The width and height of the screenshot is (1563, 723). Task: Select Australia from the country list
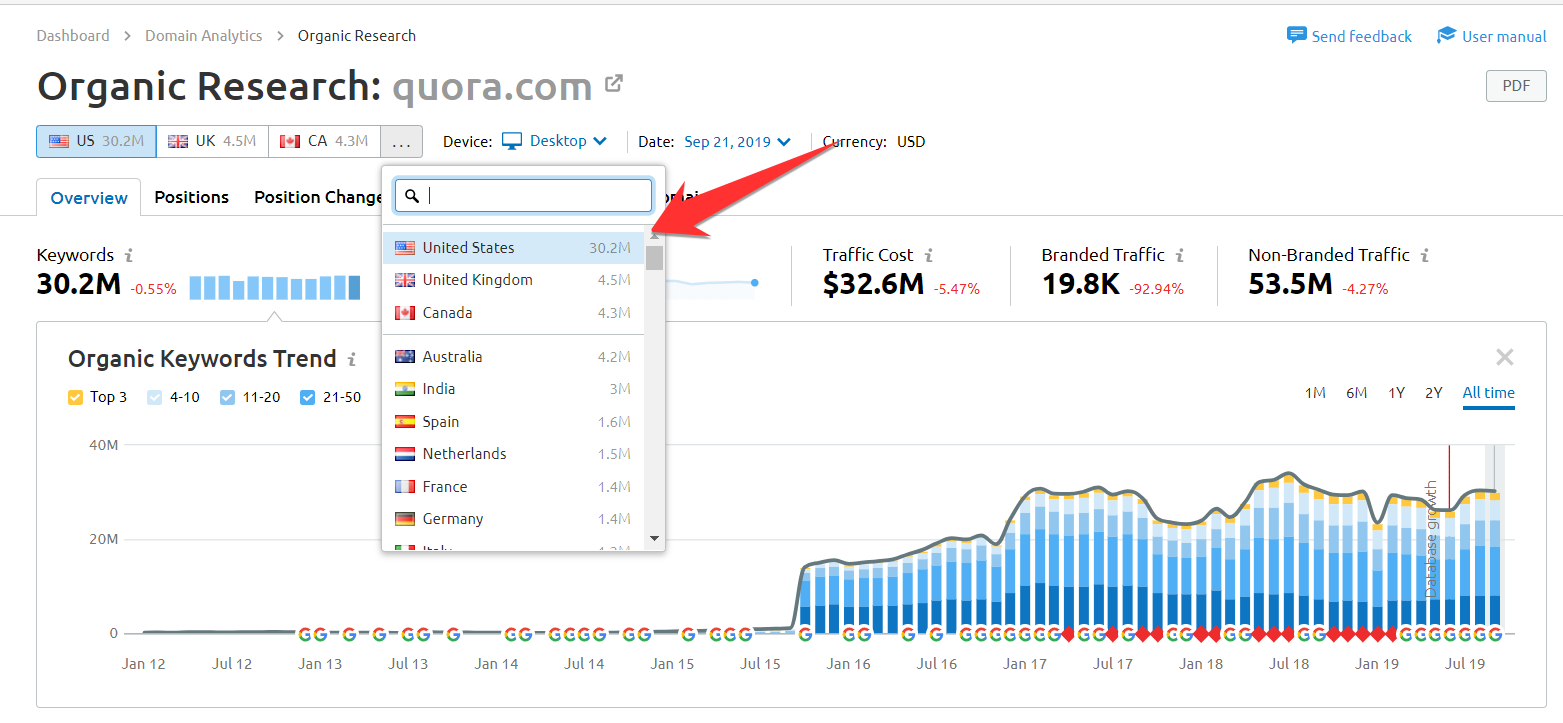tap(452, 357)
